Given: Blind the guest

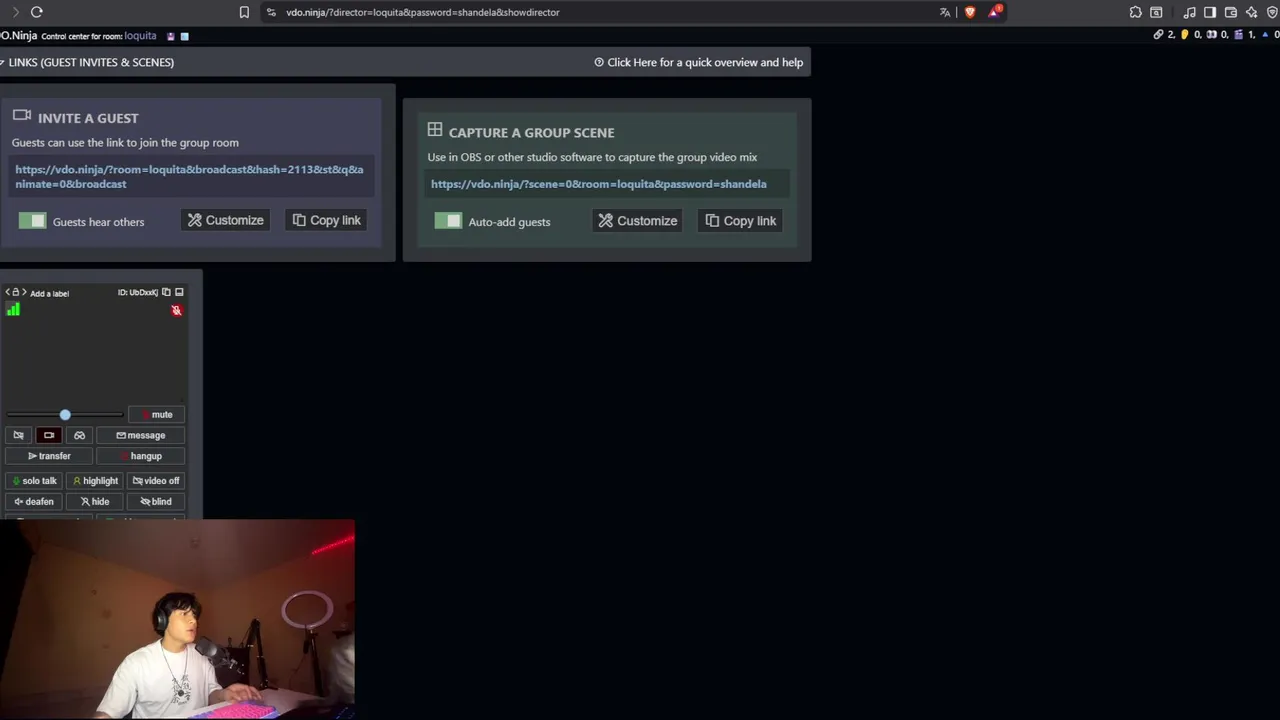Looking at the screenshot, I should pos(156,502).
